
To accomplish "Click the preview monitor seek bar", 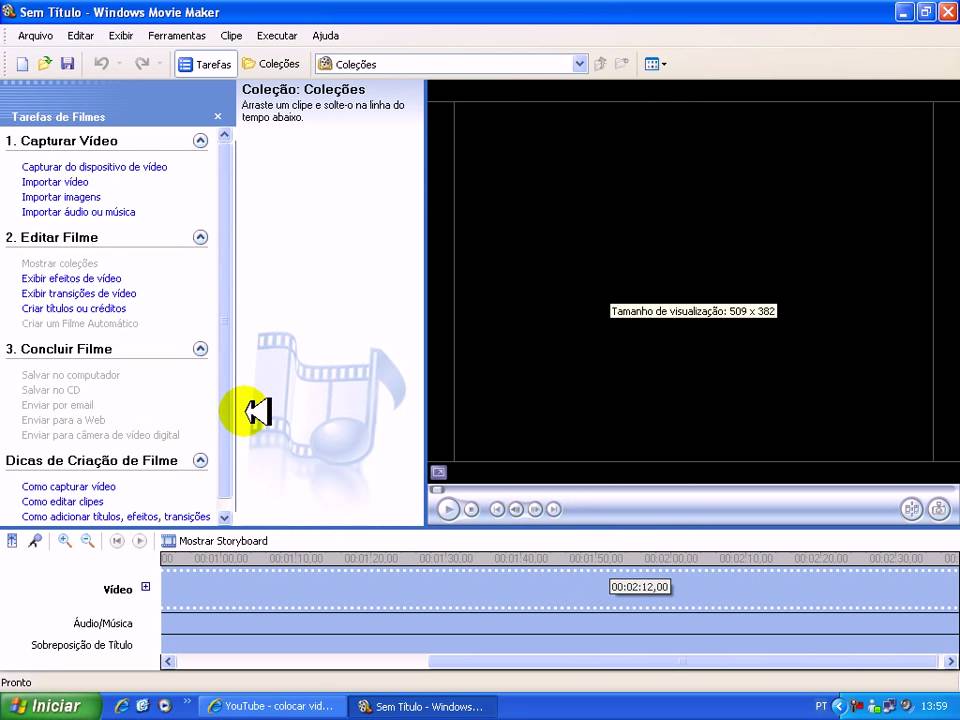I will tap(692, 489).
